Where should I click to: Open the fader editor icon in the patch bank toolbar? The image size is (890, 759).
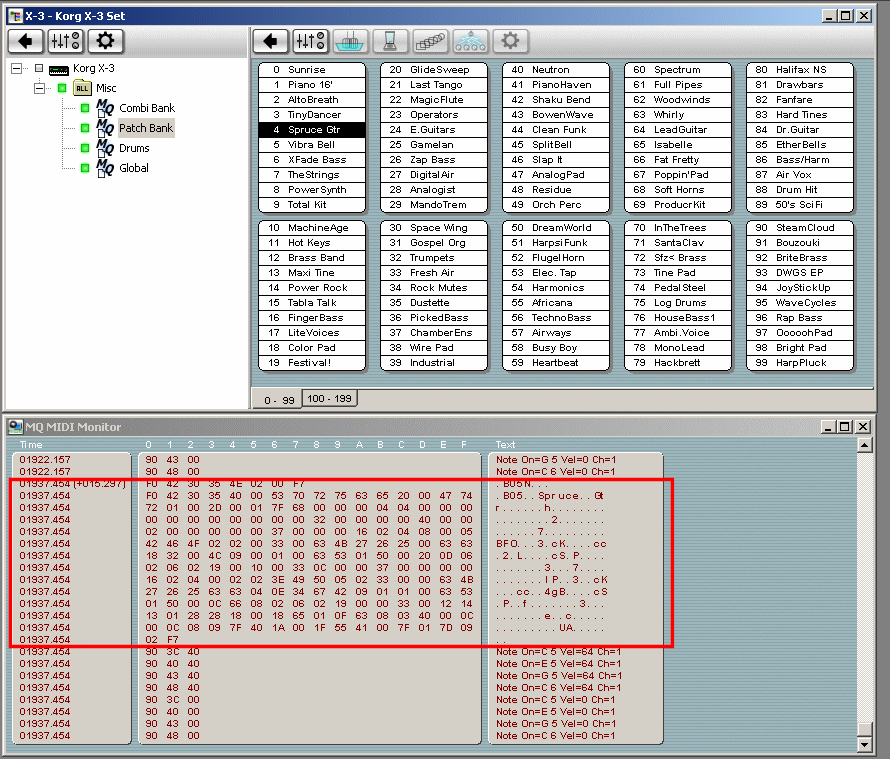[x=310, y=41]
